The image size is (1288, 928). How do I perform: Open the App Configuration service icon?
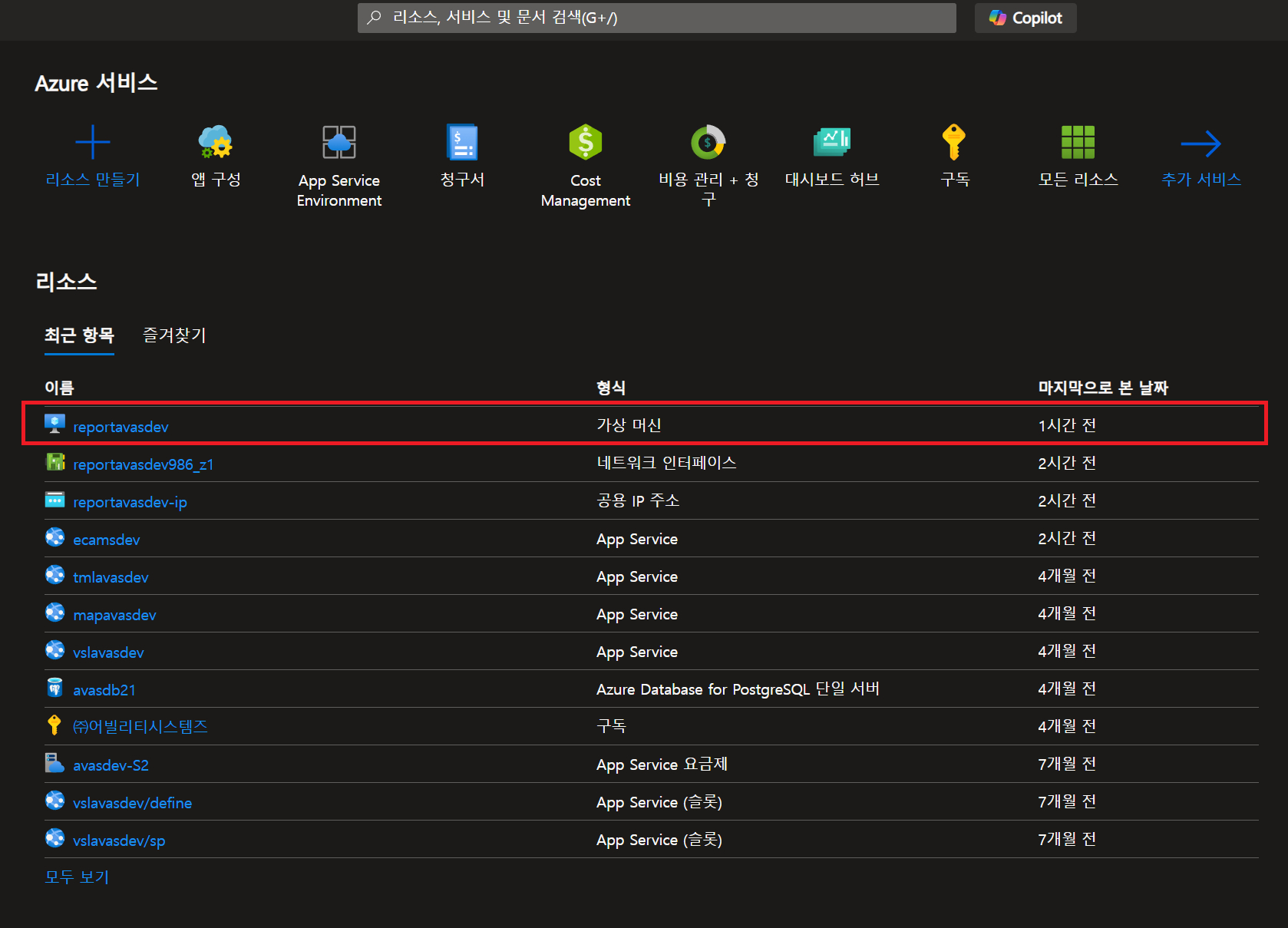tap(216, 142)
